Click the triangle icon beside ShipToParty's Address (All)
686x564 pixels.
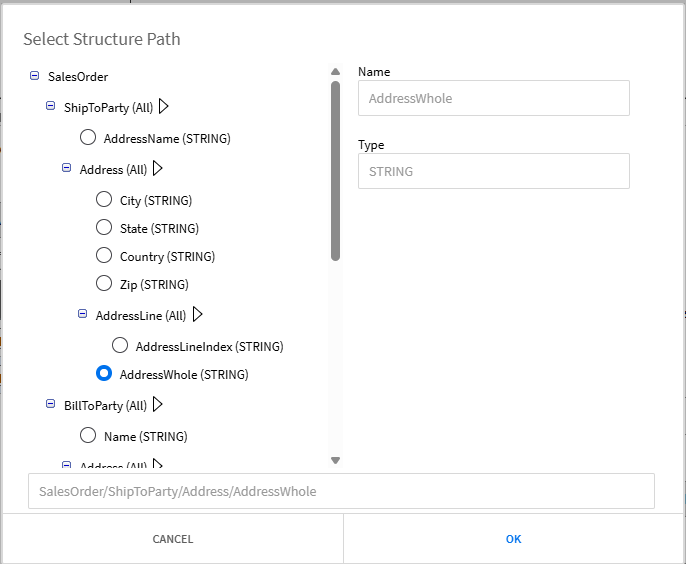click(158, 168)
